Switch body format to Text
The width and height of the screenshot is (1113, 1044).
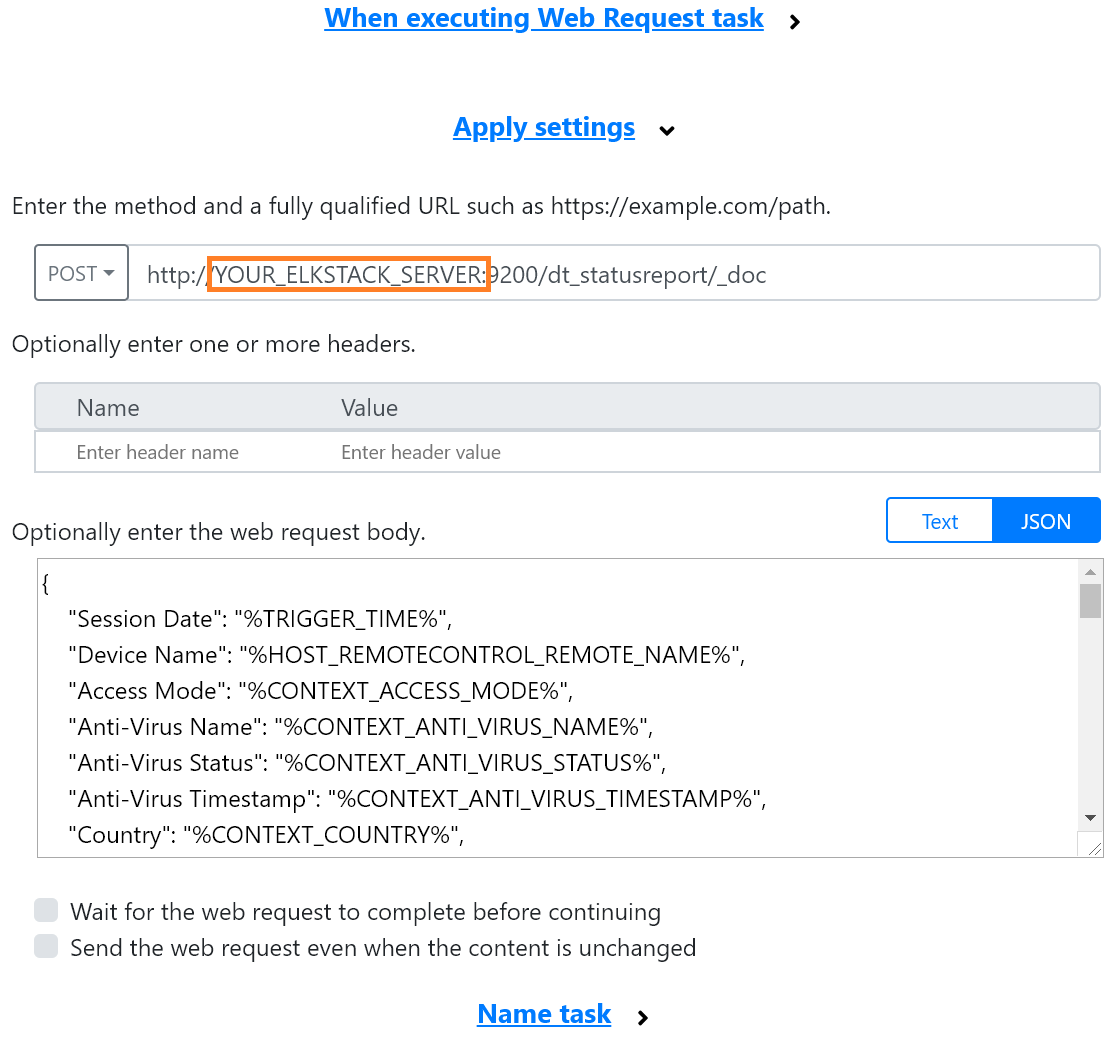(x=940, y=521)
